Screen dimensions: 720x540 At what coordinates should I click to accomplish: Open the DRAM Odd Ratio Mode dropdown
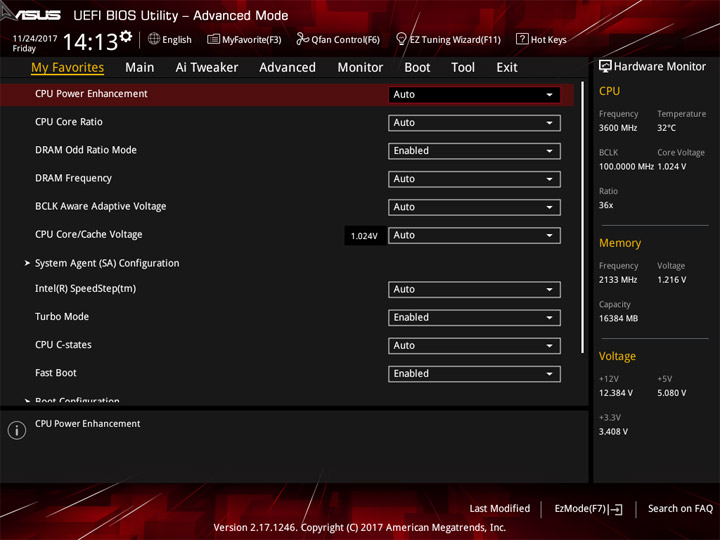coord(474,151)
